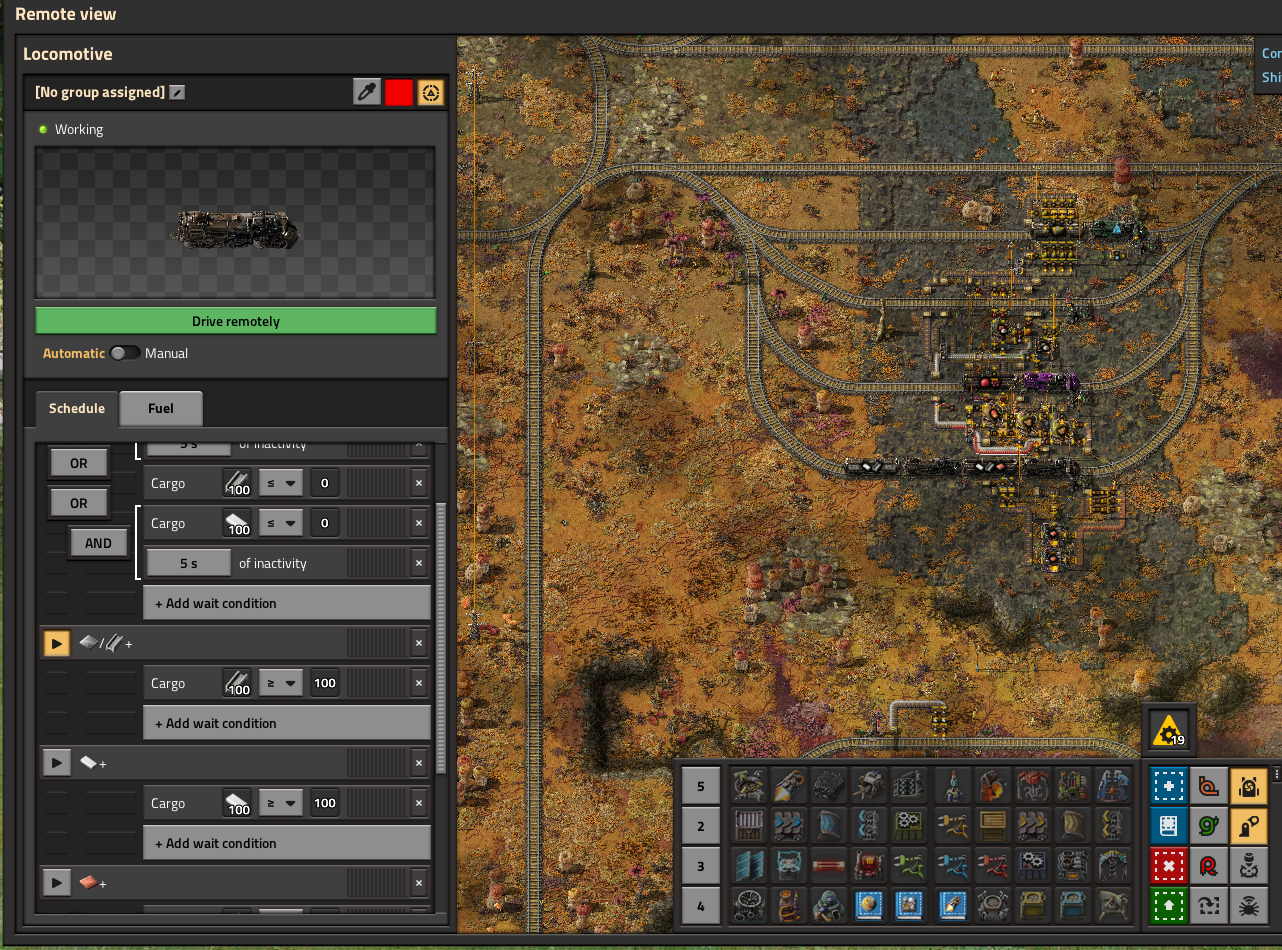The width and height of the screenshot is (1282, 950).
Task: Click the orange spiral shortcut icon
Action: point(1209,786)
